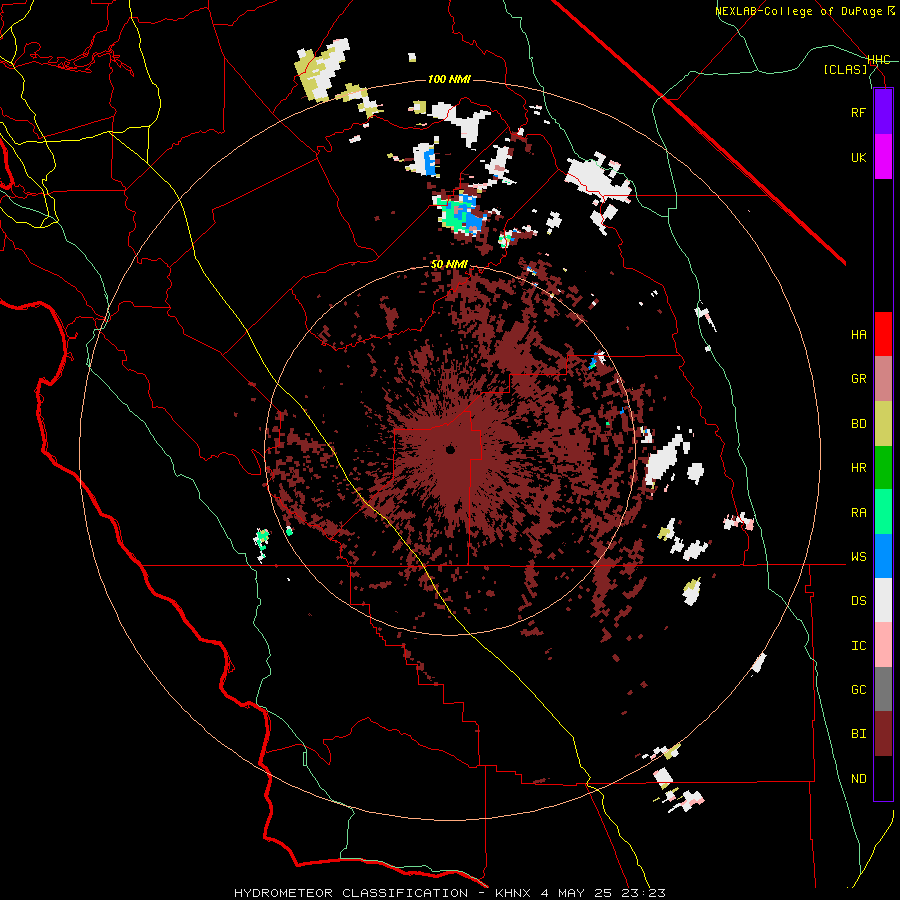
Task: Click the HR legend label
Action: (x=858, y=468)
